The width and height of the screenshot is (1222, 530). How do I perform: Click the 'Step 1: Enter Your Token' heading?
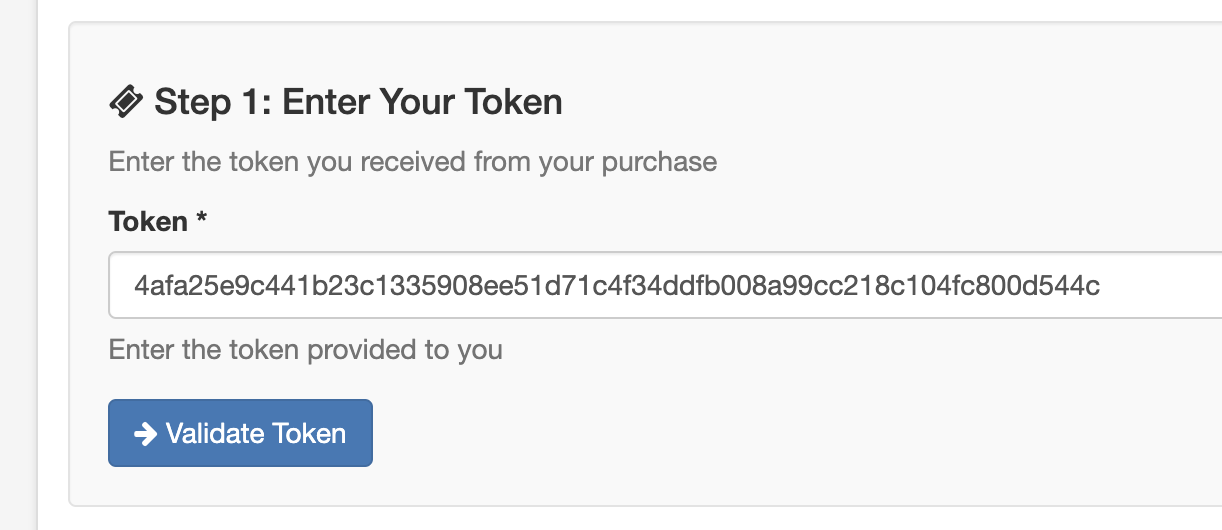358,102
